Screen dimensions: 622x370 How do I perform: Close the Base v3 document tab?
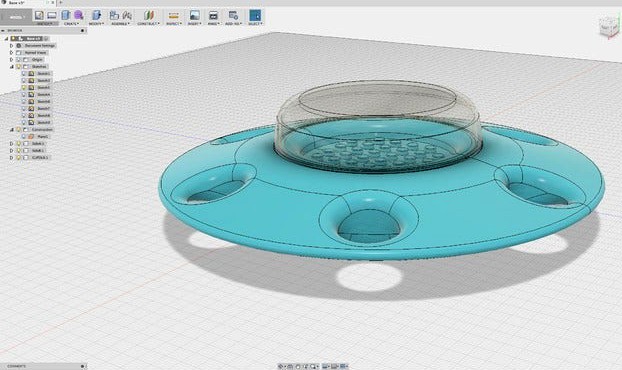click(x=53, y=2)
